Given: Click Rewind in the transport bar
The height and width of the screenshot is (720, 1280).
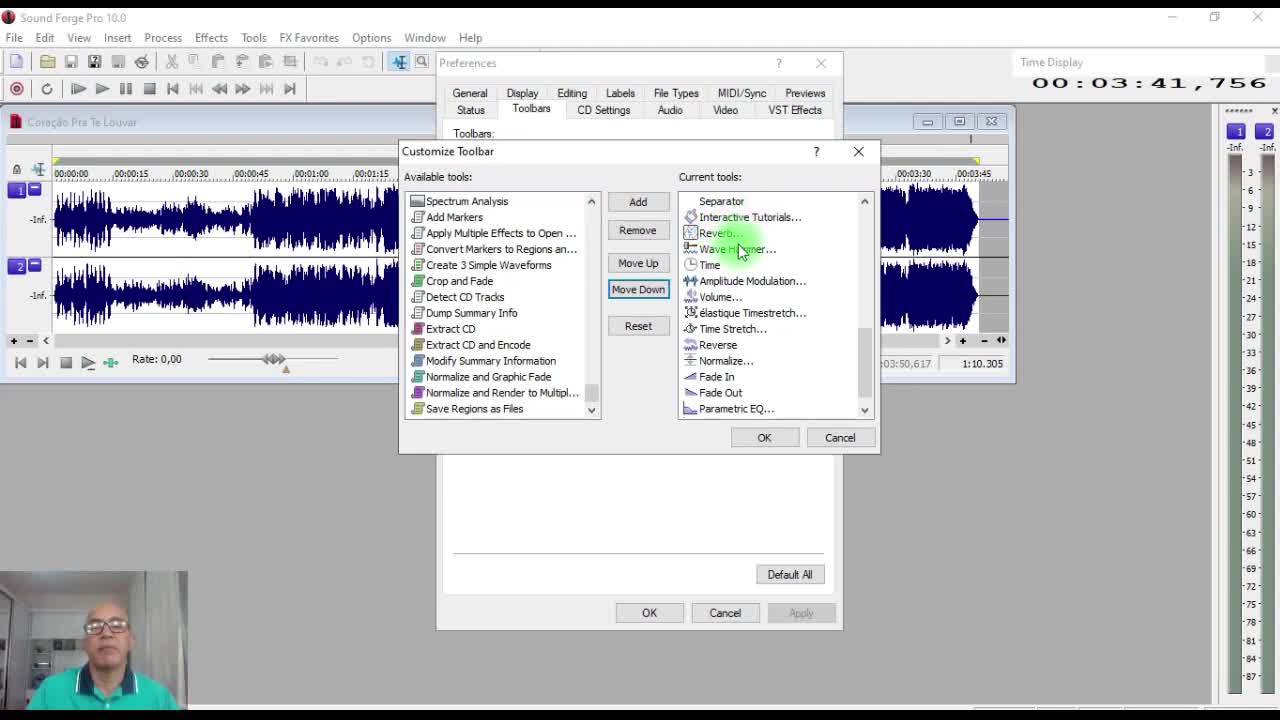Looking at the screenshot, I should [219, 89].
